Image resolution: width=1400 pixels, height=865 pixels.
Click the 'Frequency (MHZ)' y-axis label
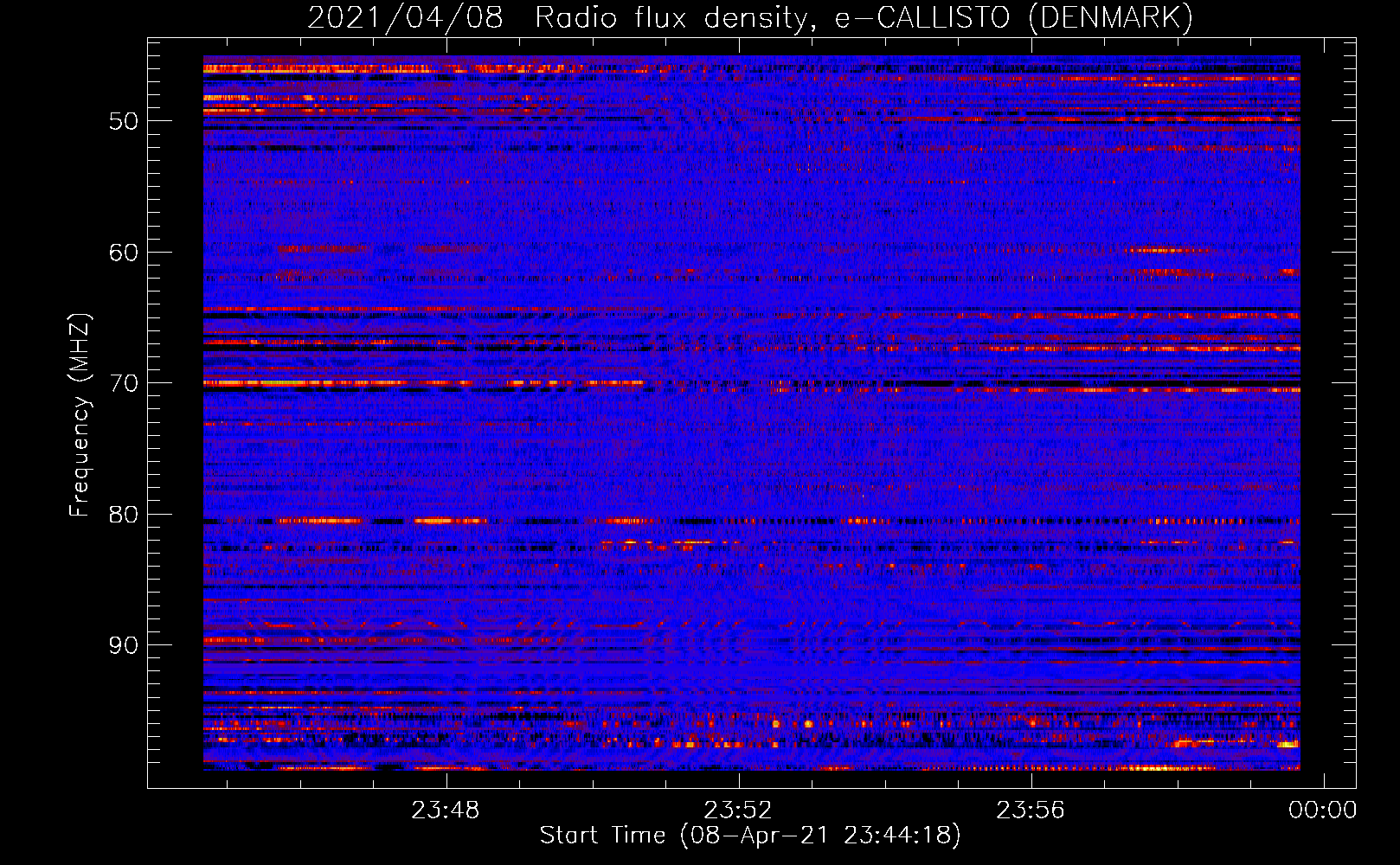[80, 415]
